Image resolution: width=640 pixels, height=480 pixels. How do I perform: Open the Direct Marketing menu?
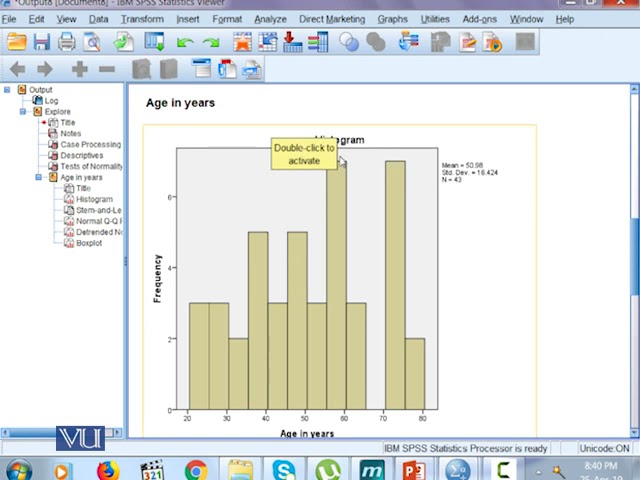coord(332,19)
